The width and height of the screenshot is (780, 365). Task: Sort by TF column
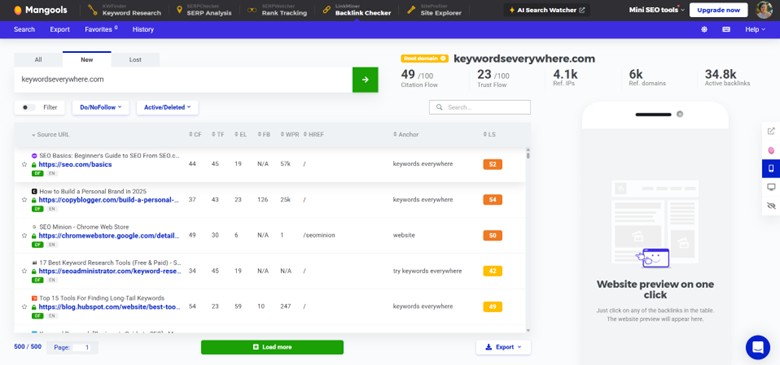coord(218,135)
